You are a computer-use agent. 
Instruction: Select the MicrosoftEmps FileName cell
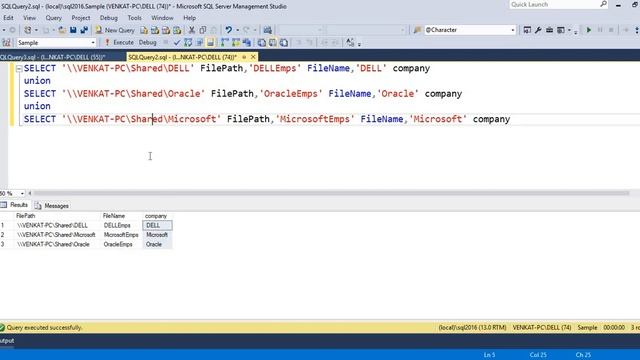click(x=121, y=235)
